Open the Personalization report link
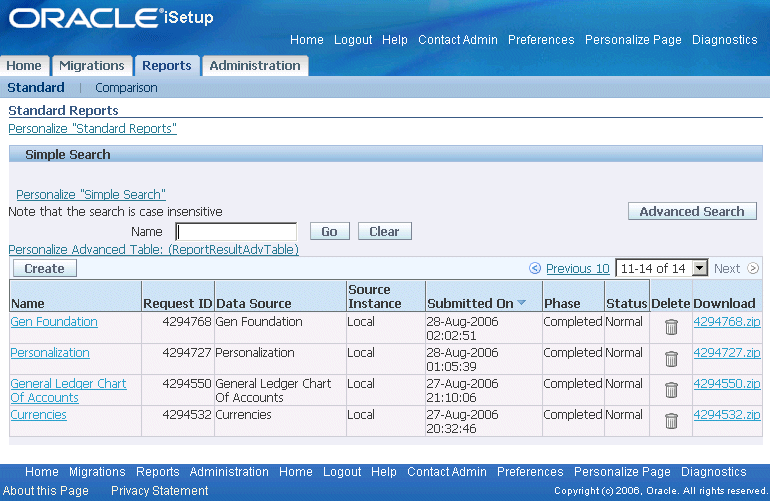 [50, 353]
